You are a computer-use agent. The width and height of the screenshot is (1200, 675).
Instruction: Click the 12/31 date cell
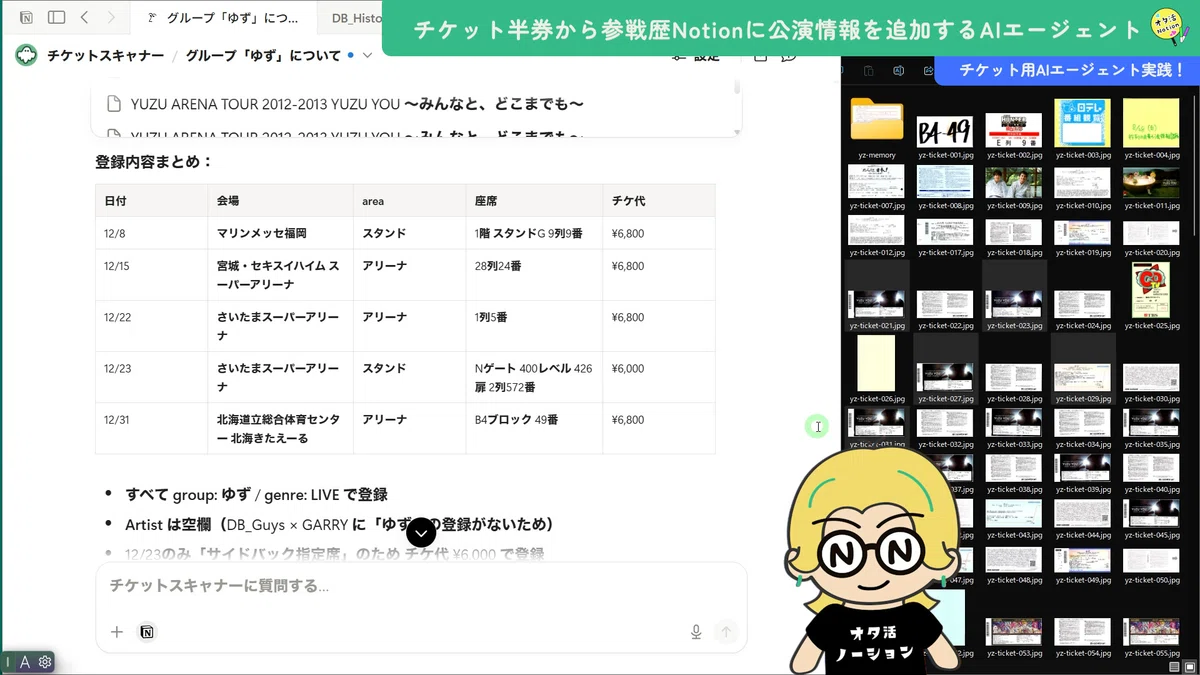(x=152, y=428)
